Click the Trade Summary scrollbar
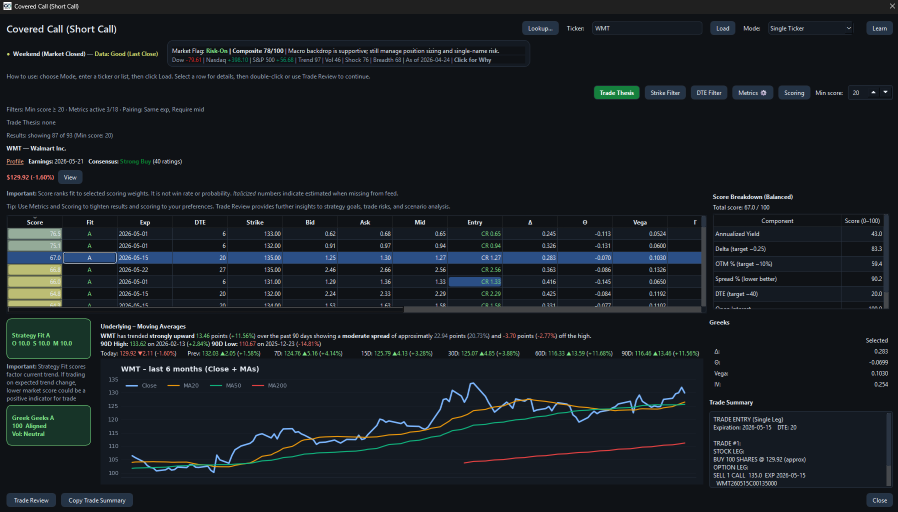This screenshot has width=898, height=512. tap(889, 450)
